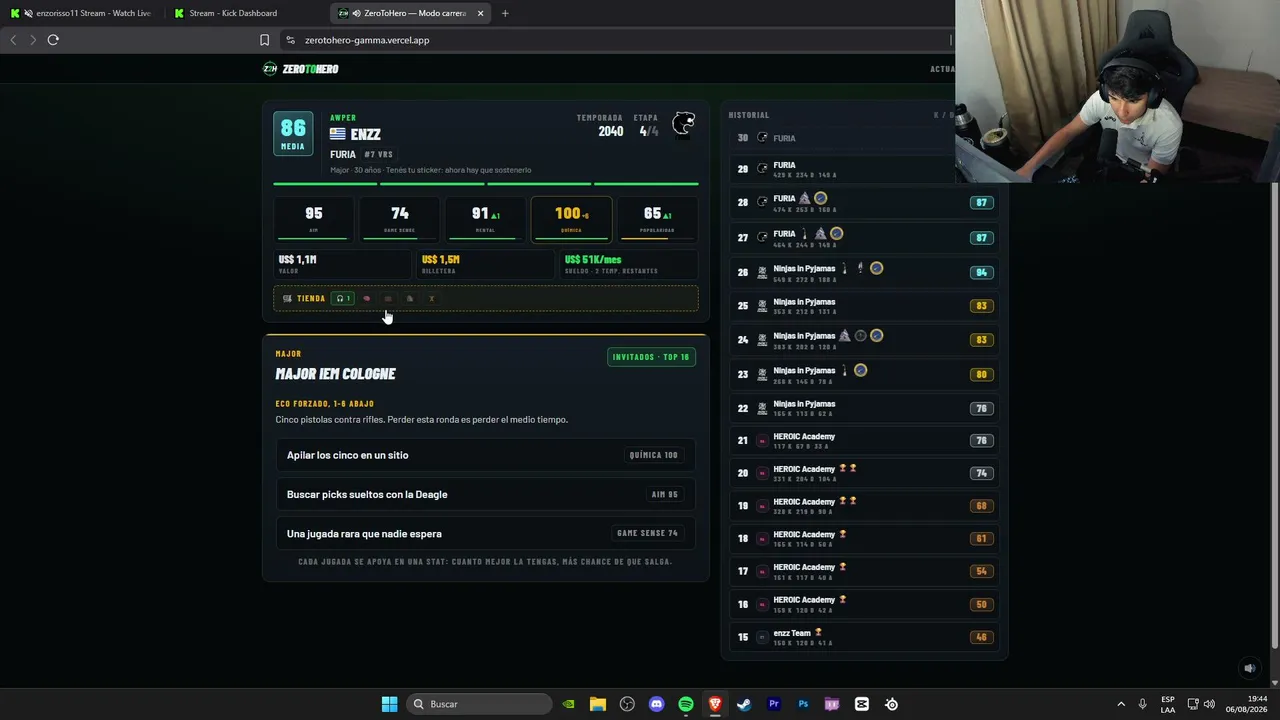Open CapCut from the taskbar
The width and height of the screenshot is (1280, 720).
862,704
